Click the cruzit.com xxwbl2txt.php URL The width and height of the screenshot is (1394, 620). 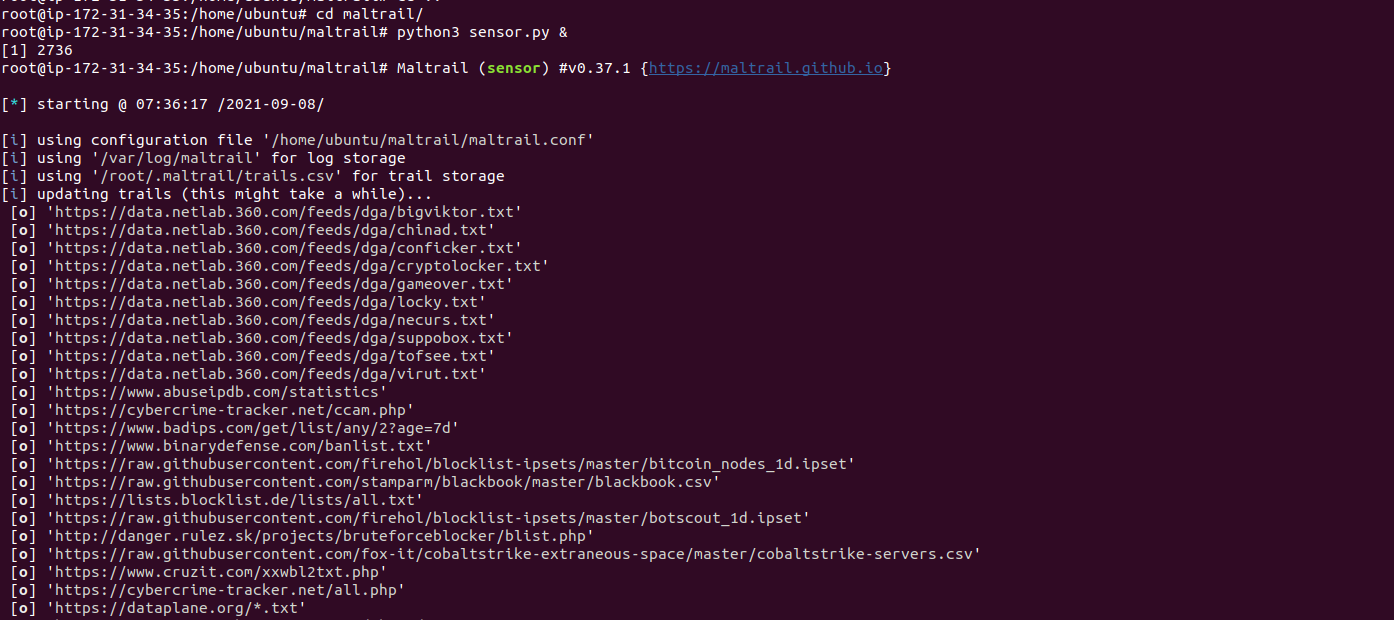(216, 572)
